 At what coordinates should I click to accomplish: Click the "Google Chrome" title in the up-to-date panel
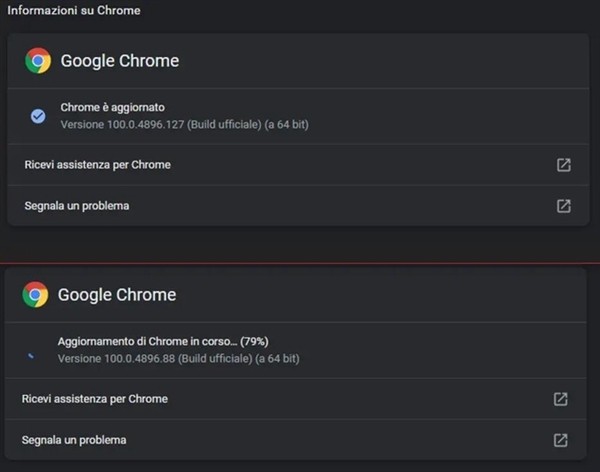pyautogui.click(x=120, y=61)
